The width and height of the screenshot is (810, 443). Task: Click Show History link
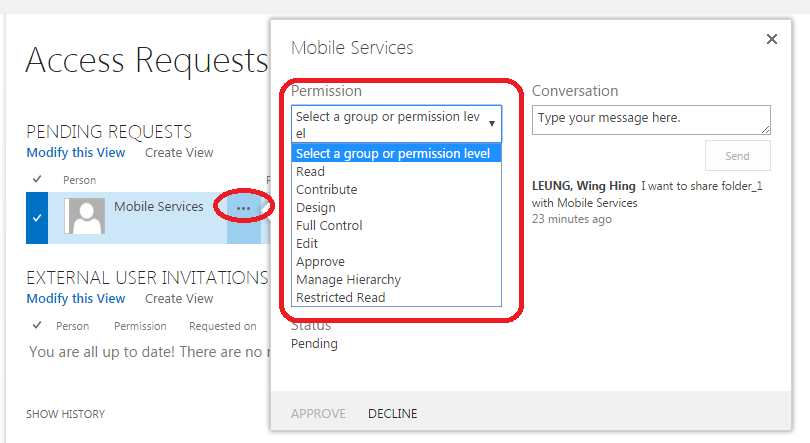[x=65, y=414]
